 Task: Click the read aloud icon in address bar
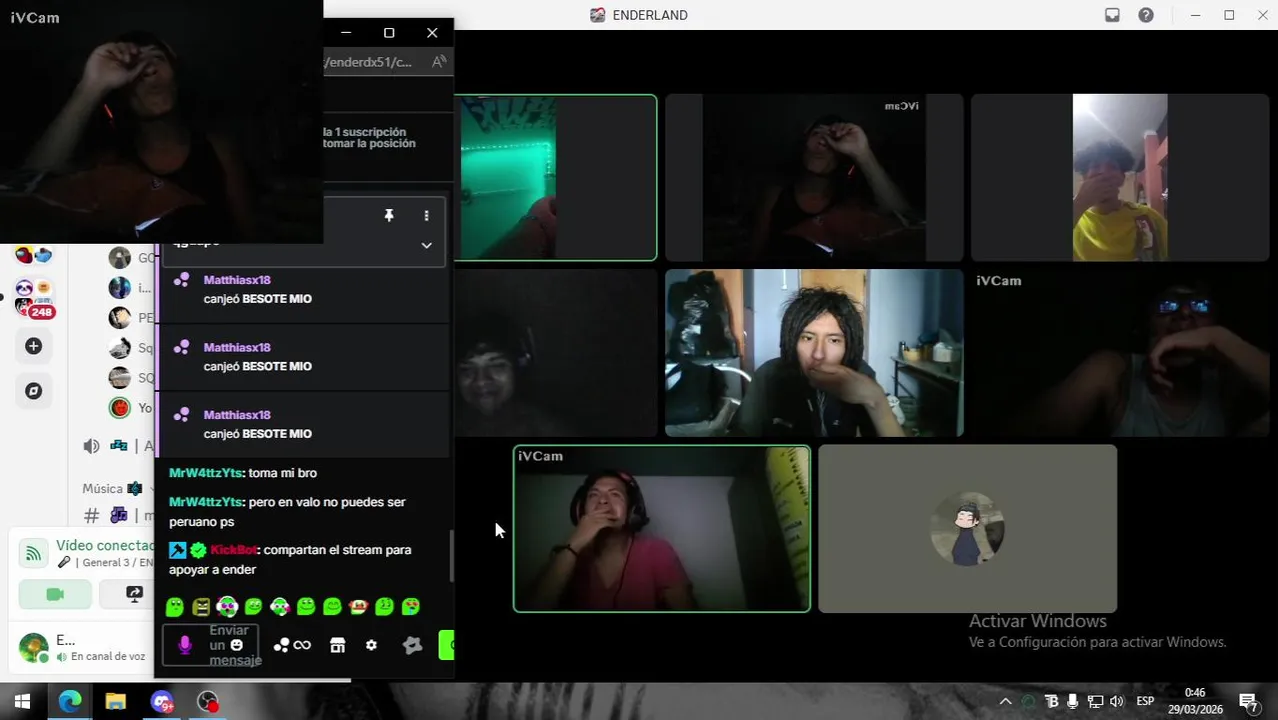point(438,62)
